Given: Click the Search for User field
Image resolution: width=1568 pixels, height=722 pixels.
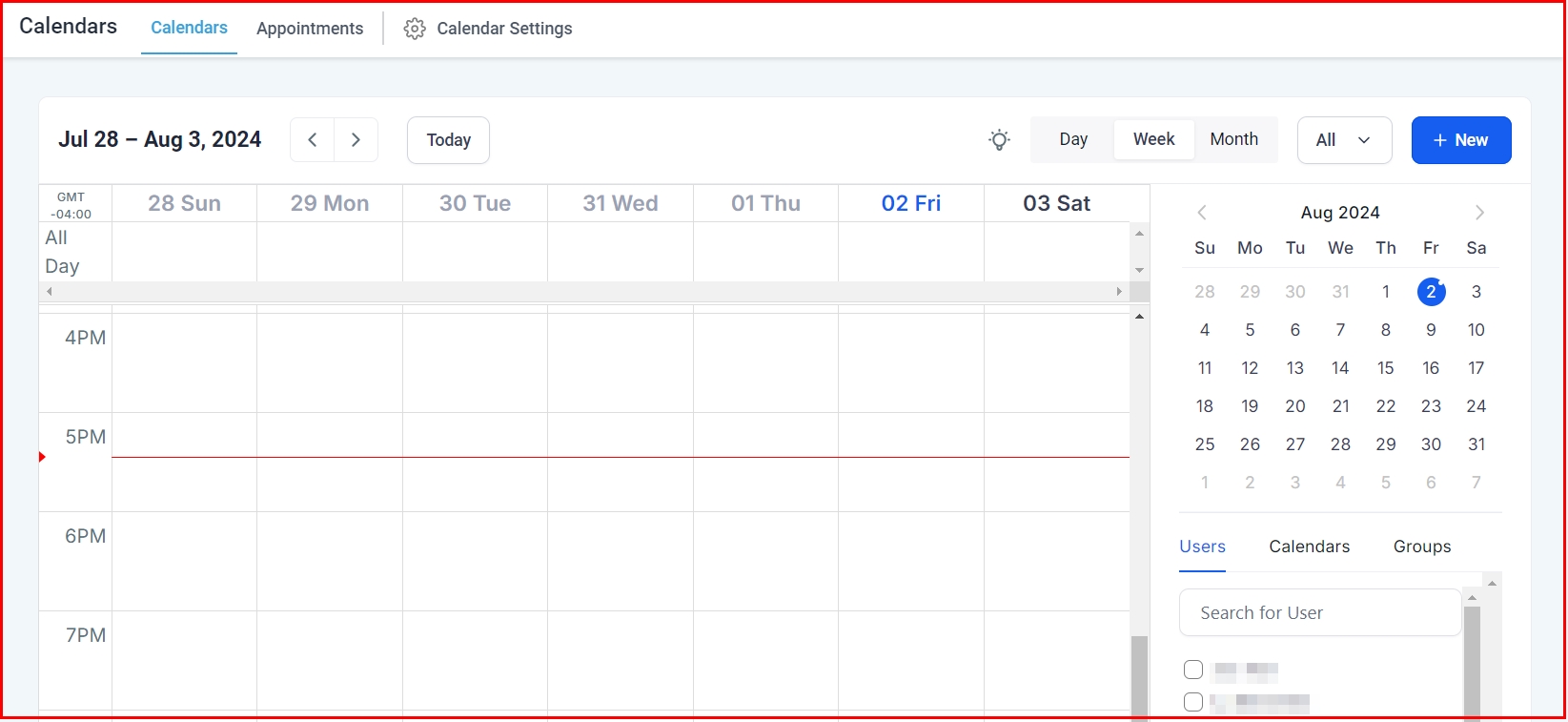Looking at the screenshot, I should 1319,612.
